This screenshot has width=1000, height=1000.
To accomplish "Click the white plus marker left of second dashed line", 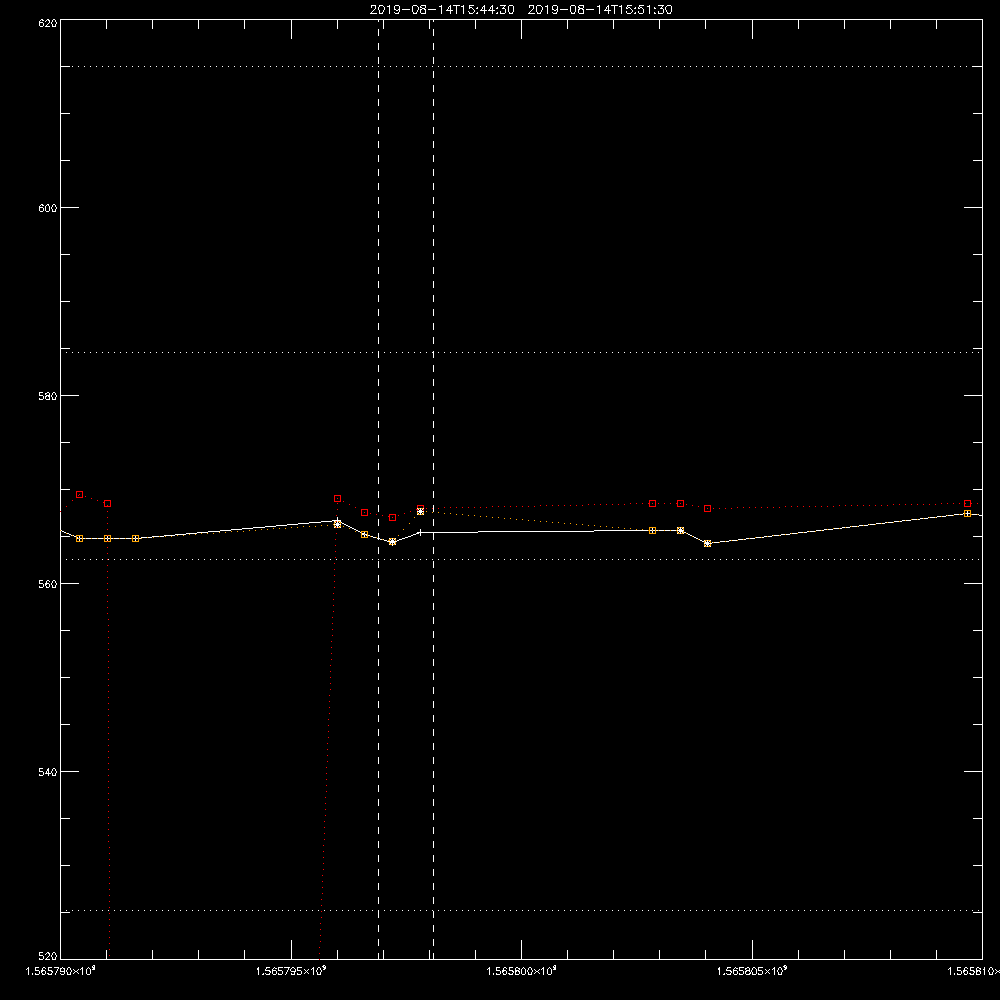I will coord(420,533).
